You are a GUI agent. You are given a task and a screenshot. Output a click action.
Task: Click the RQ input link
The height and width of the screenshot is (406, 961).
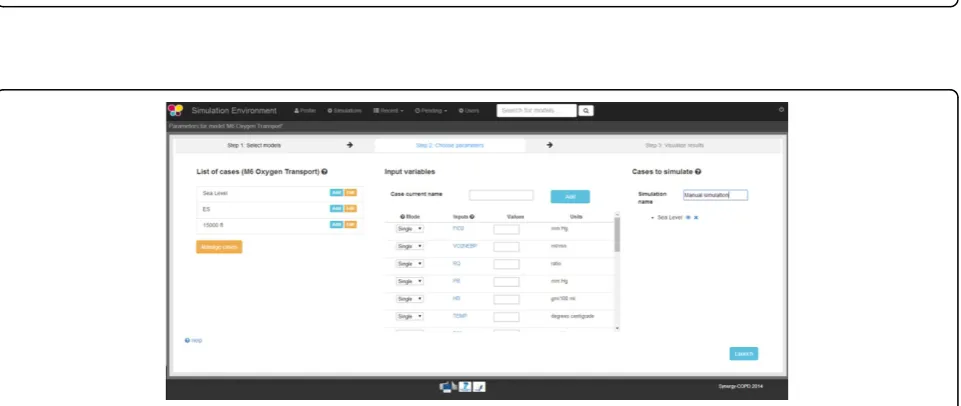(x=456, y=263)
